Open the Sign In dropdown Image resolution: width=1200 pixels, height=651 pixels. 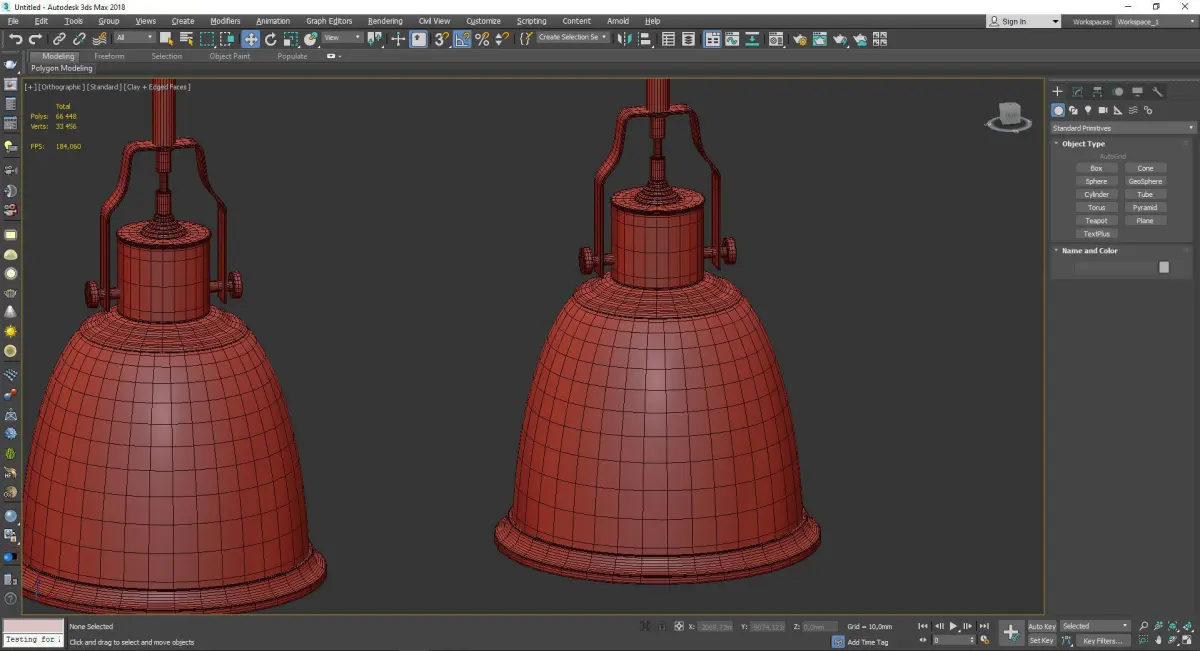tap(1023, 21)
